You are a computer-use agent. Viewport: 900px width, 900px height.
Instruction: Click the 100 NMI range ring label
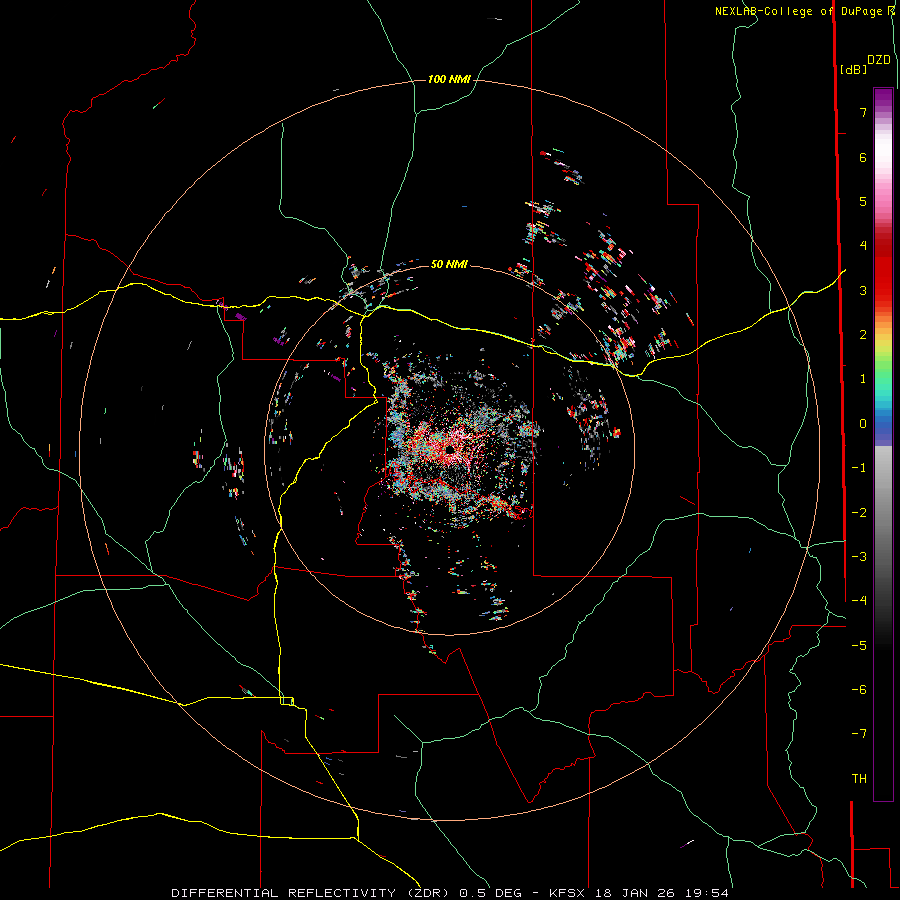(x=449, y=79)
